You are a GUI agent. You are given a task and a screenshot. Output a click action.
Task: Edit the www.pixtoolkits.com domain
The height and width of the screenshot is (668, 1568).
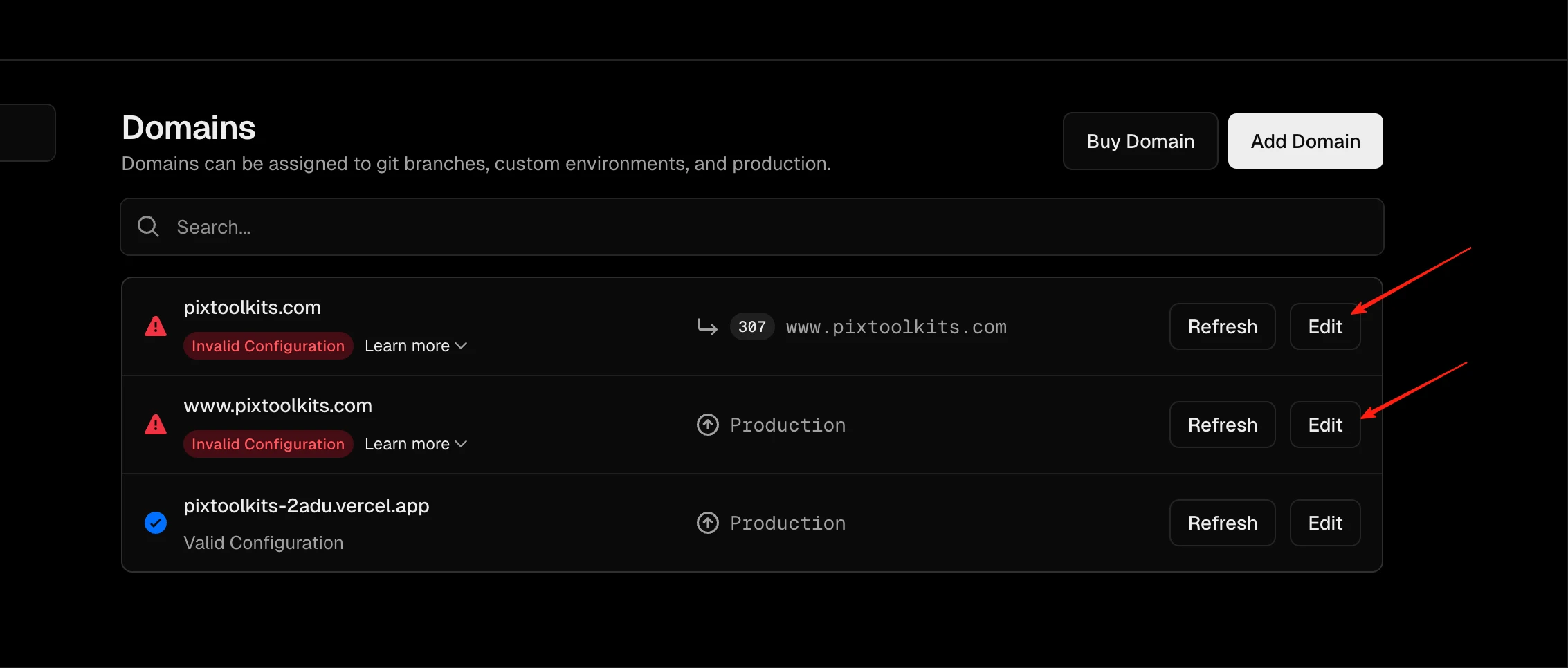[x=1324, y=425]
